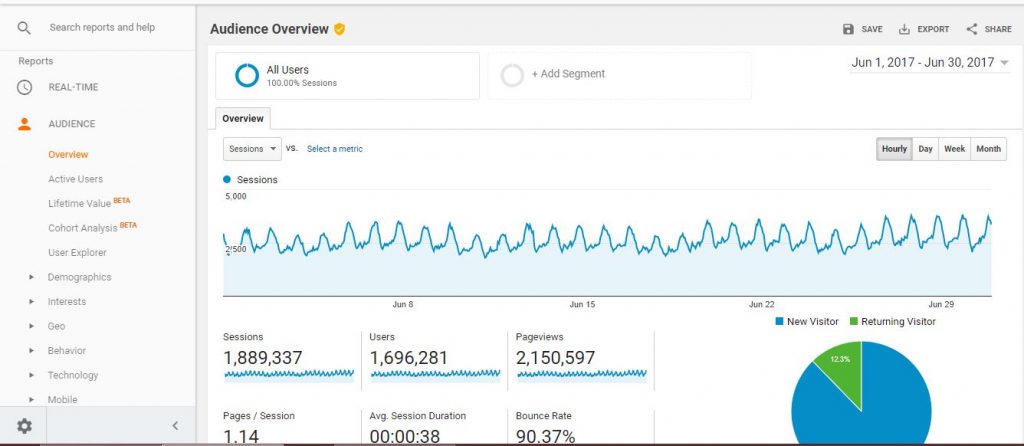Open the Active Users report
The image size is (1024, 446).
coord(75,179)
